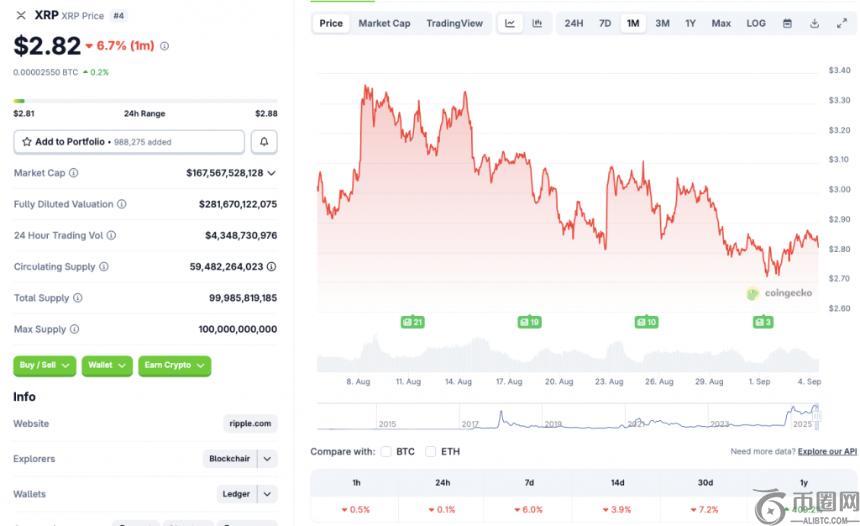Expand chart to fullscreen
The height and width of the screenshot is (526, 860).
(841, 23)
